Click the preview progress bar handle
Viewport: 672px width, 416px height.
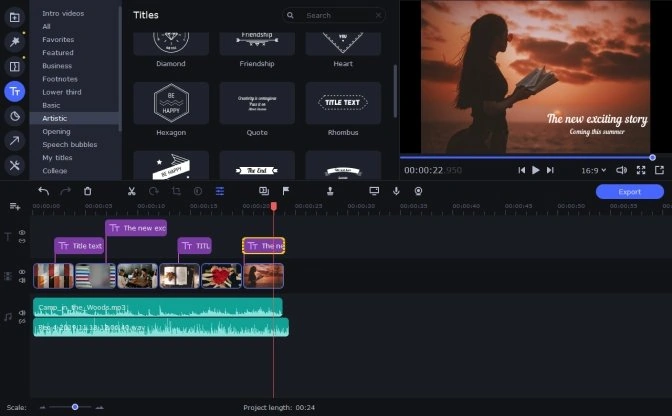652,158
